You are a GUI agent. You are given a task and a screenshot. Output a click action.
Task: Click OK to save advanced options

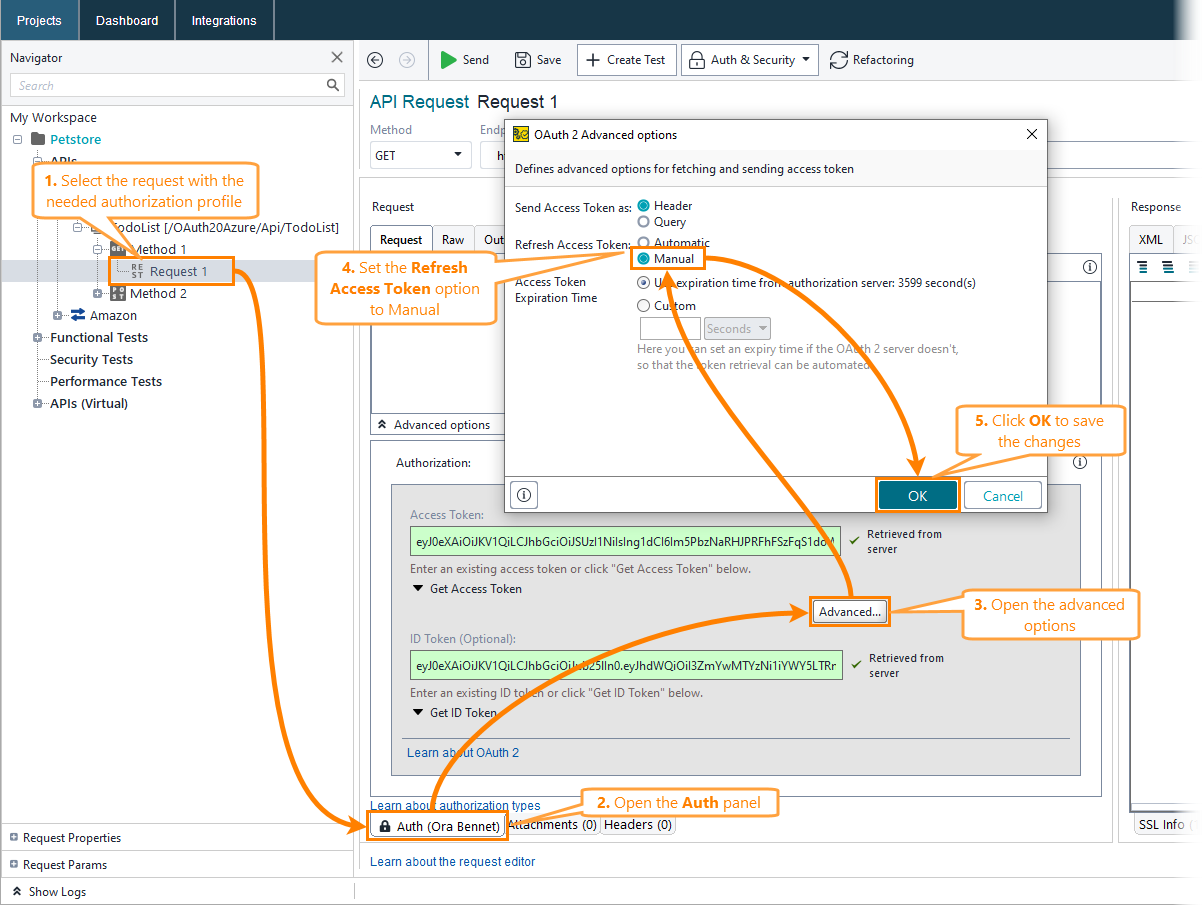(x=917, y=496)
